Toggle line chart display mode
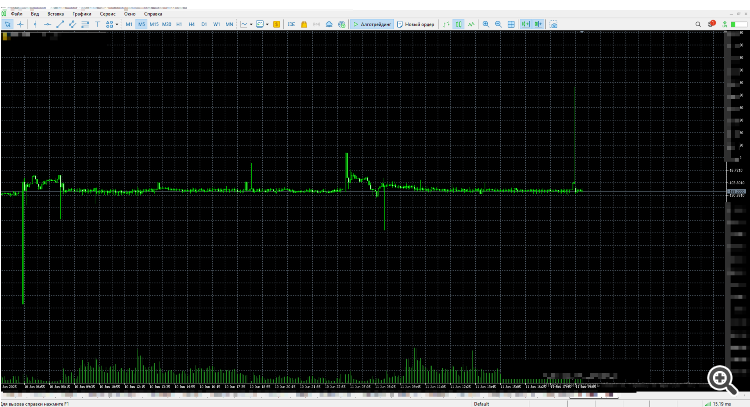Viewport: 750px width, 407px height. (x=471, y=24)
